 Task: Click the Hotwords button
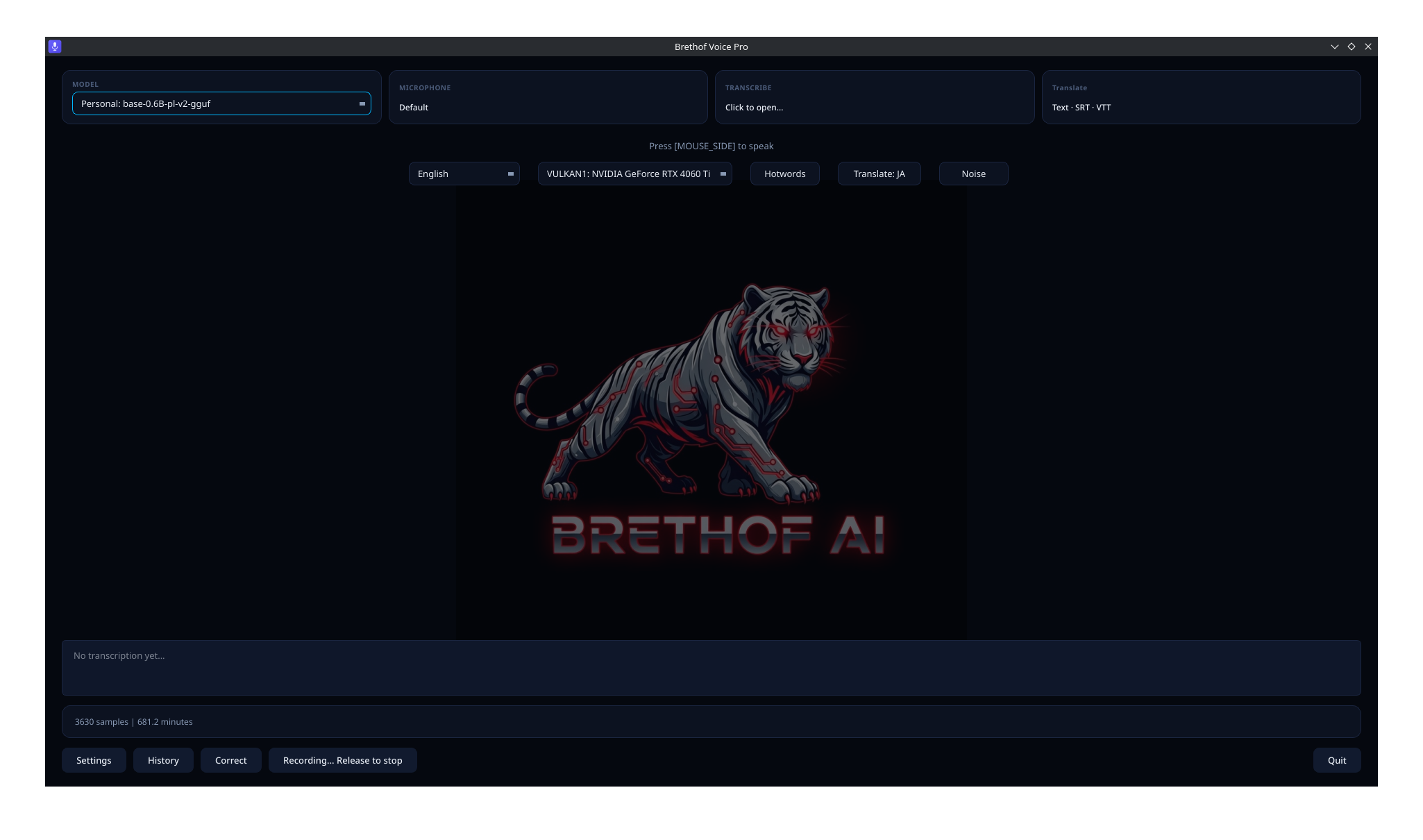(x=784, y=174)
